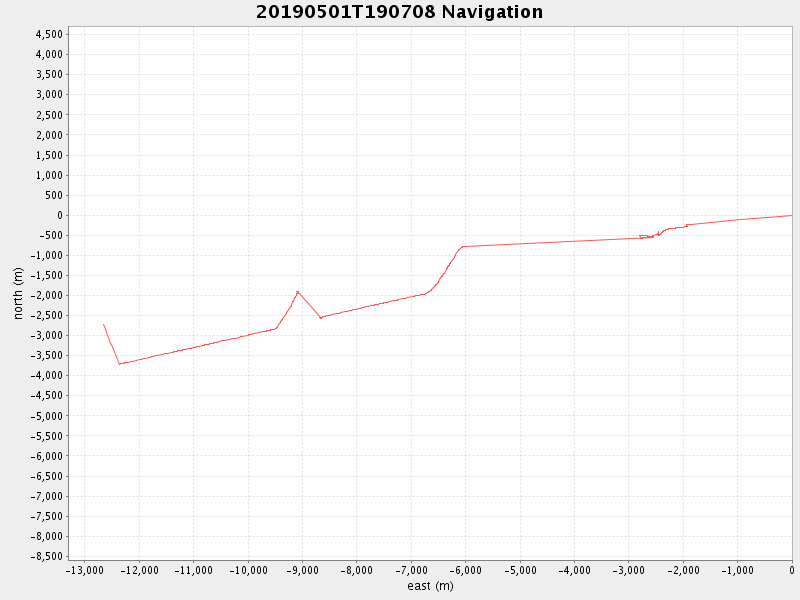Select the track's lowest point near east -12,400
This screenshot has height=600, width=800.
coord(119,363)
